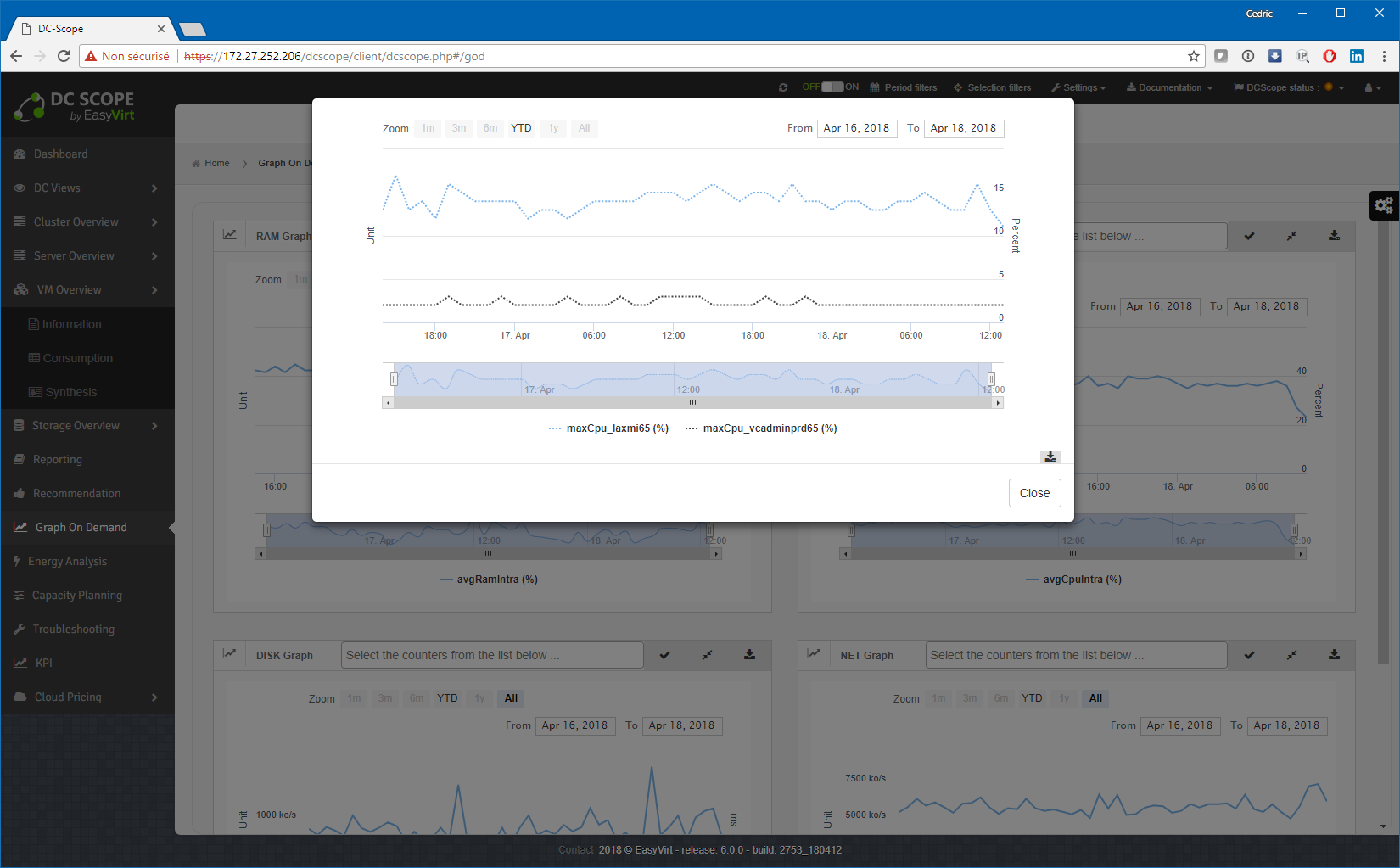Toggle maxCpu_laxmi65 series in legend
The height and width of the screenshot is (868, 1400).
click(x=609, y=428)
